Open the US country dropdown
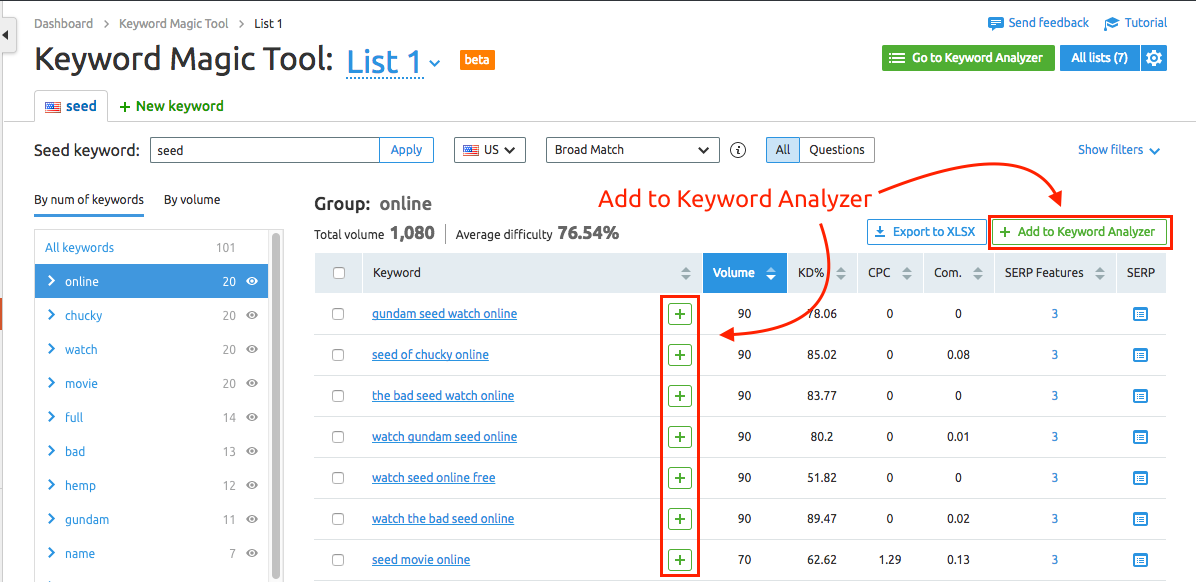Viewport: 1196px width, 582px height. coord(489,149)
